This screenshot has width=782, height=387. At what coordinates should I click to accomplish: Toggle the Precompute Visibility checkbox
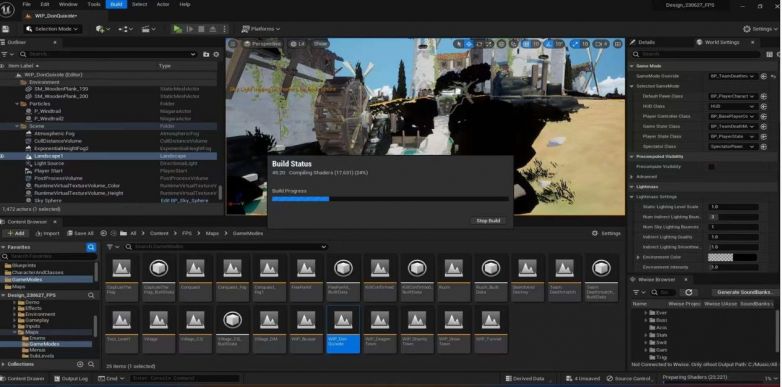coord(712,167)
